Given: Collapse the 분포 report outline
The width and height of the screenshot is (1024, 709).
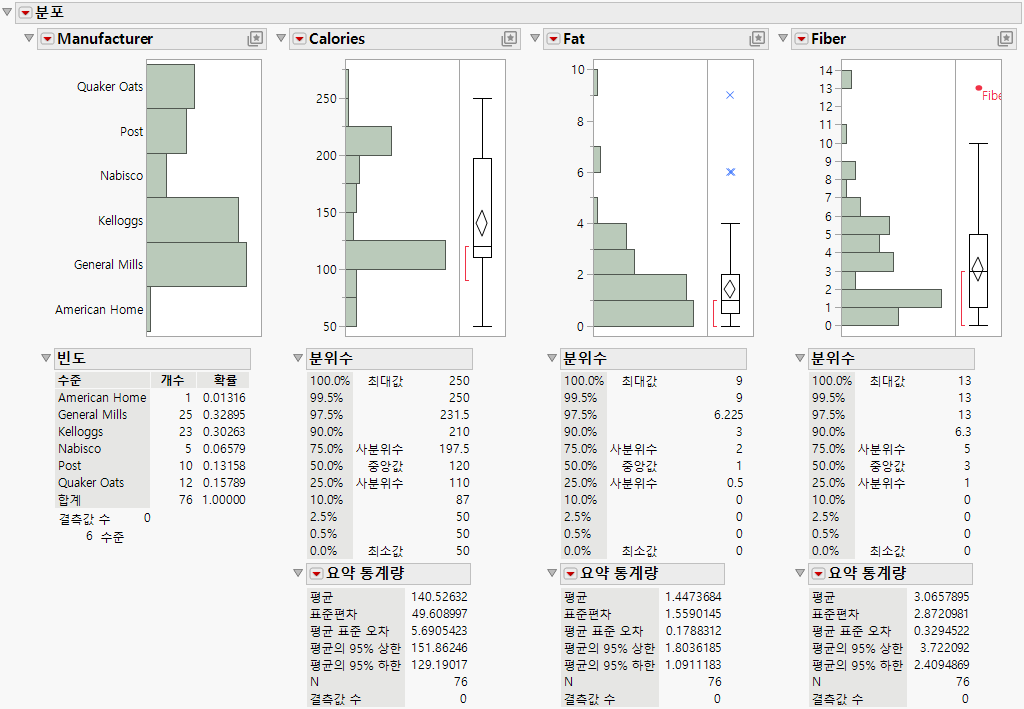Looking at the screenshot, I should coord(7,12).
